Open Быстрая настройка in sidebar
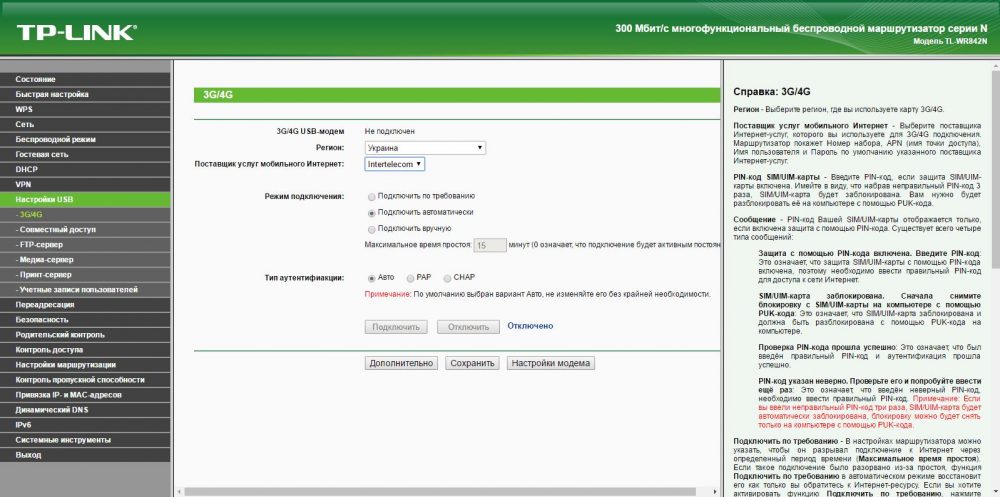This screenshot has width=1000, height=497. click(x=85, y=94)
